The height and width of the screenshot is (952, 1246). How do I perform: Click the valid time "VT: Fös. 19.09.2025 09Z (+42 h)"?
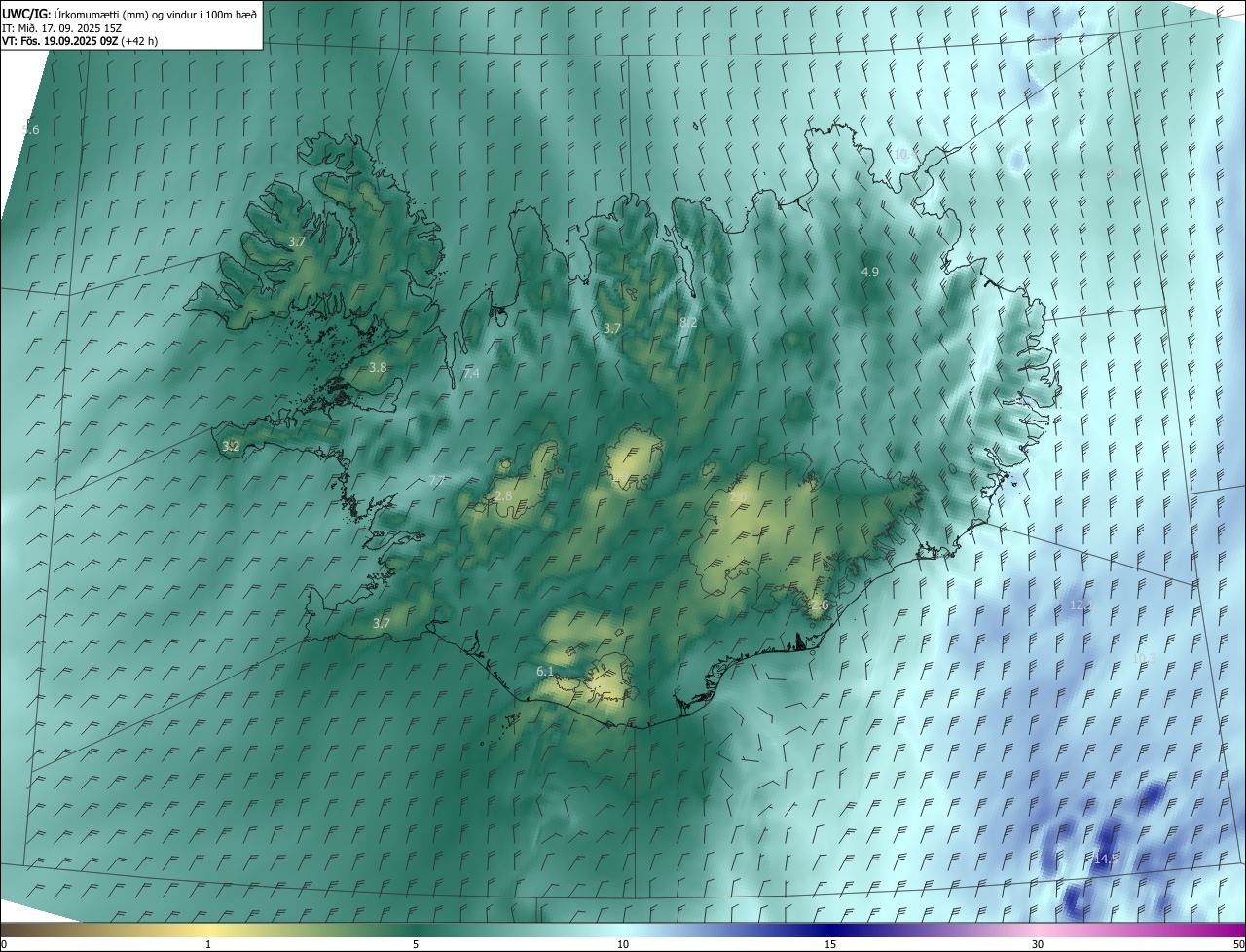point(79,41)
